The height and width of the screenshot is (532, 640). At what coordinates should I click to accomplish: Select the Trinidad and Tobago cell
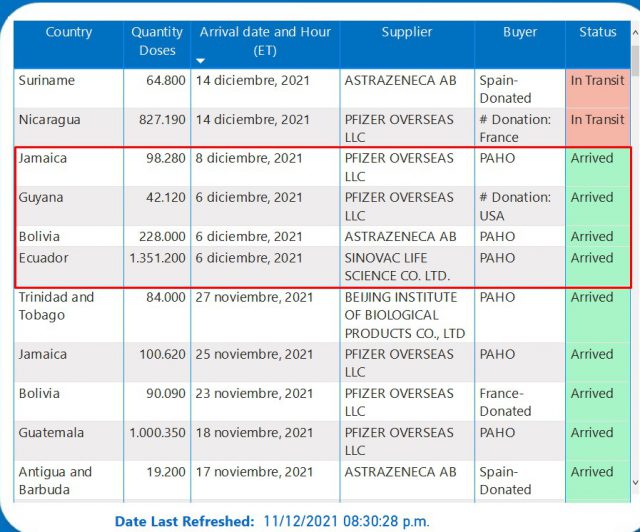pyautogui.click(x=56, y=306)
